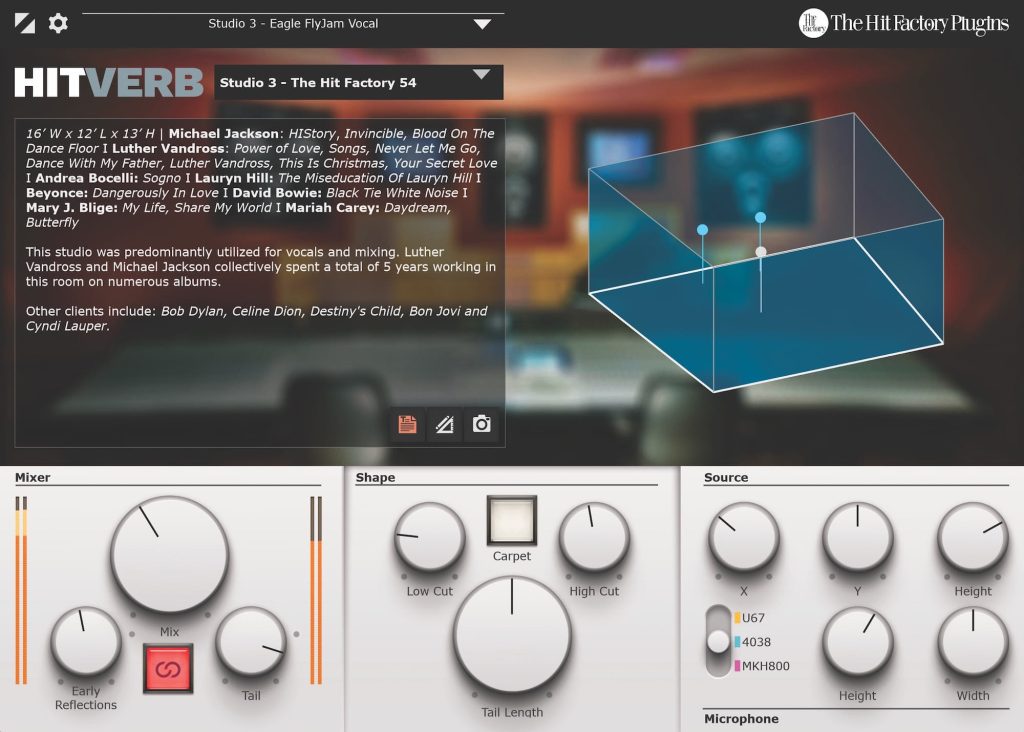Click the plugin settings gear icon
This screenshot has width=1024, height=732.
point(57,22)
